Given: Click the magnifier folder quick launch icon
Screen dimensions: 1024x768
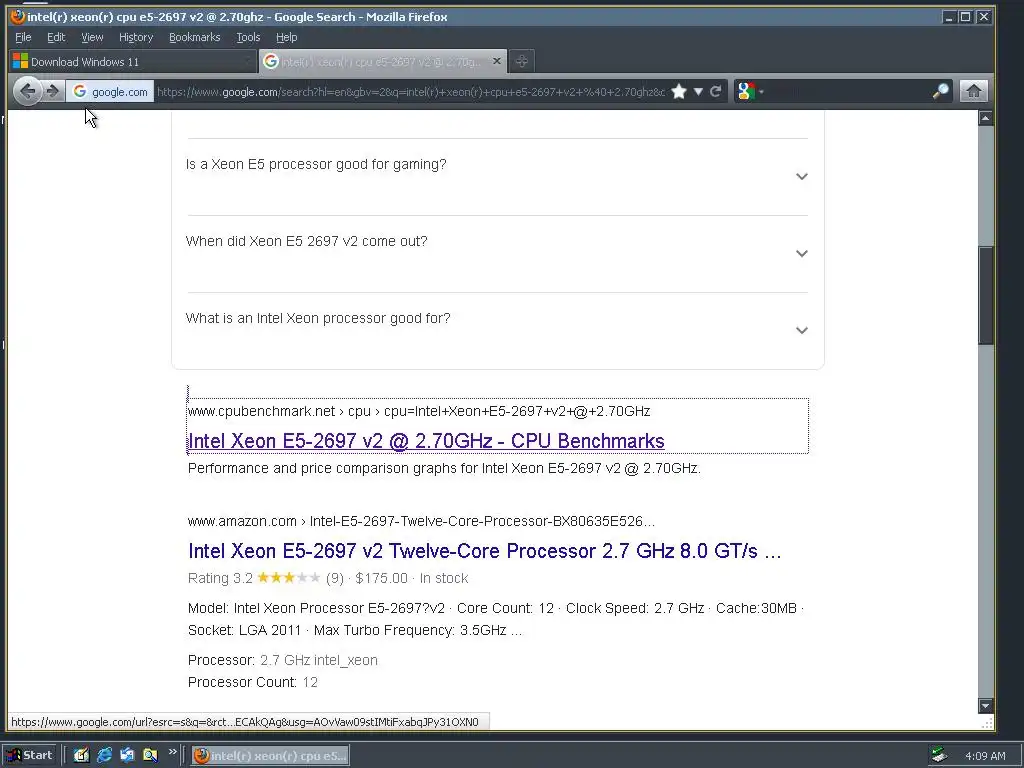Looking at the screenshot, I should tap(150, 755).
